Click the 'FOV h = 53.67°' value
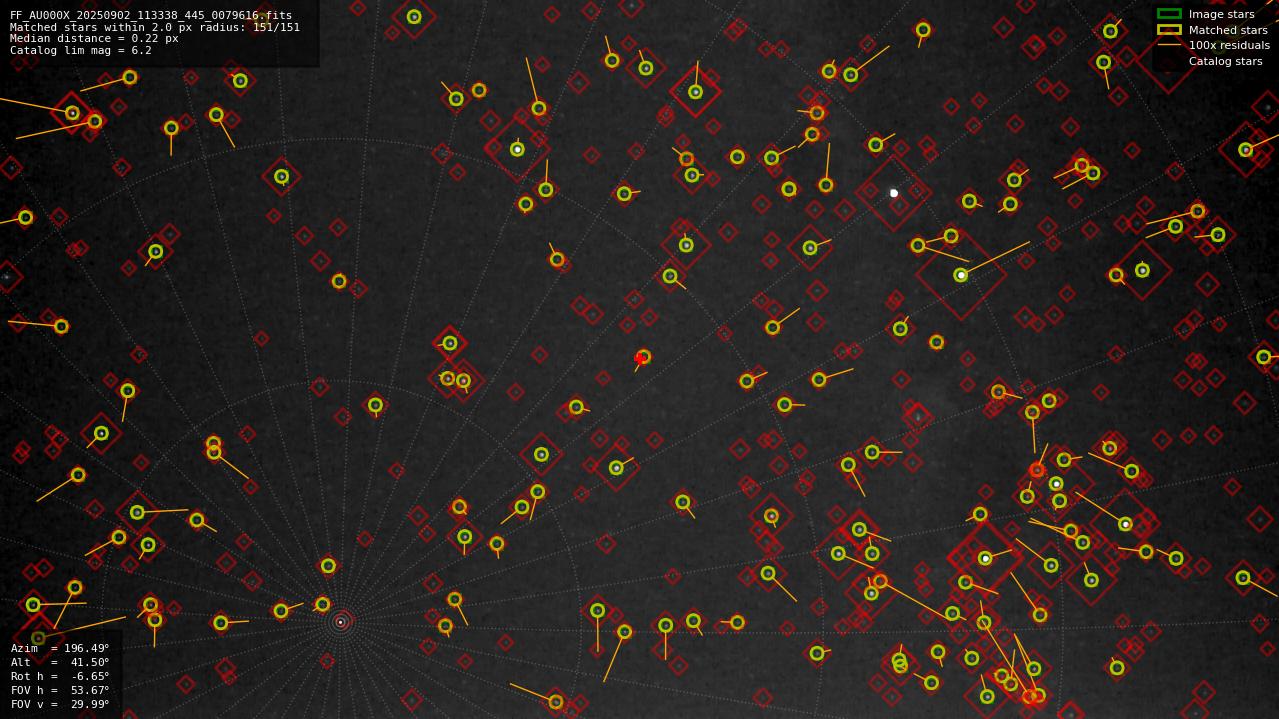 click(x=60, y=691)
